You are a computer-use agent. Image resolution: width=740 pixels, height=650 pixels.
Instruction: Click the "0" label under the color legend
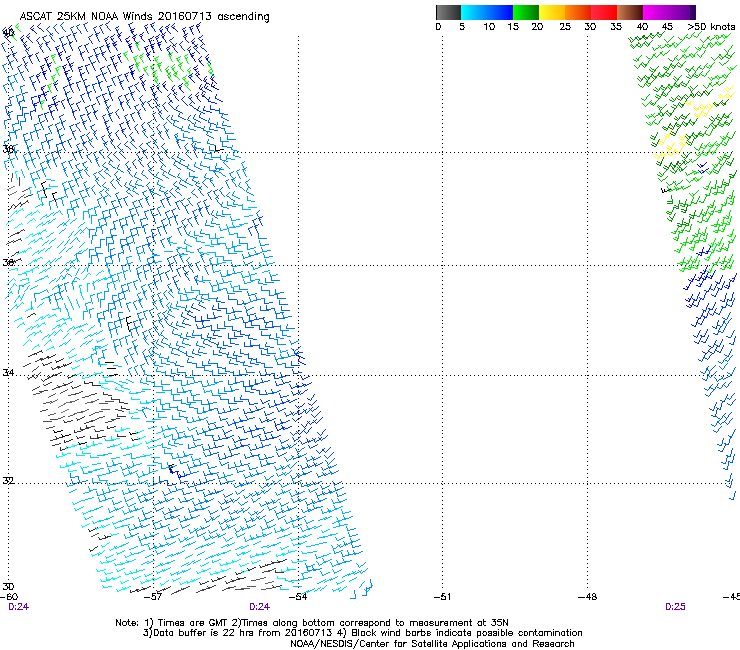[438, 27]
